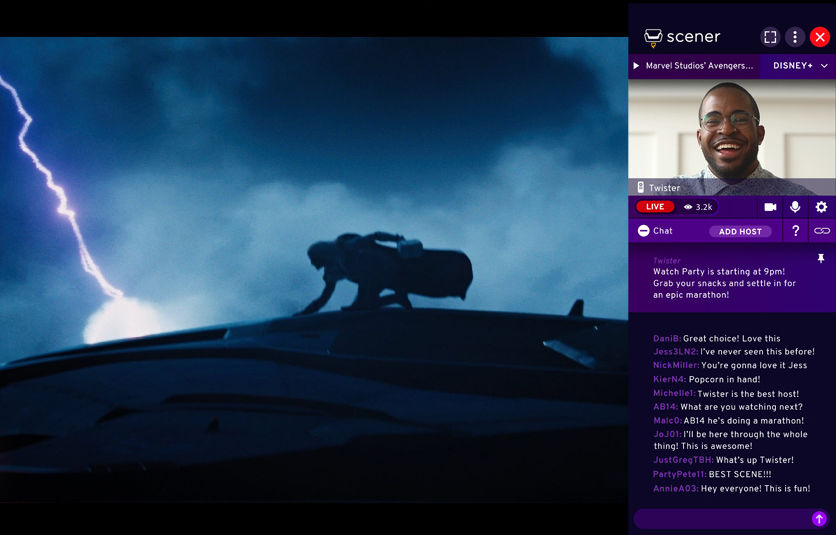The width and height of the screenshot is (836, 535).
Task: Toggle fullscreen mode in Scener sidebar
Action: [770, 37]
